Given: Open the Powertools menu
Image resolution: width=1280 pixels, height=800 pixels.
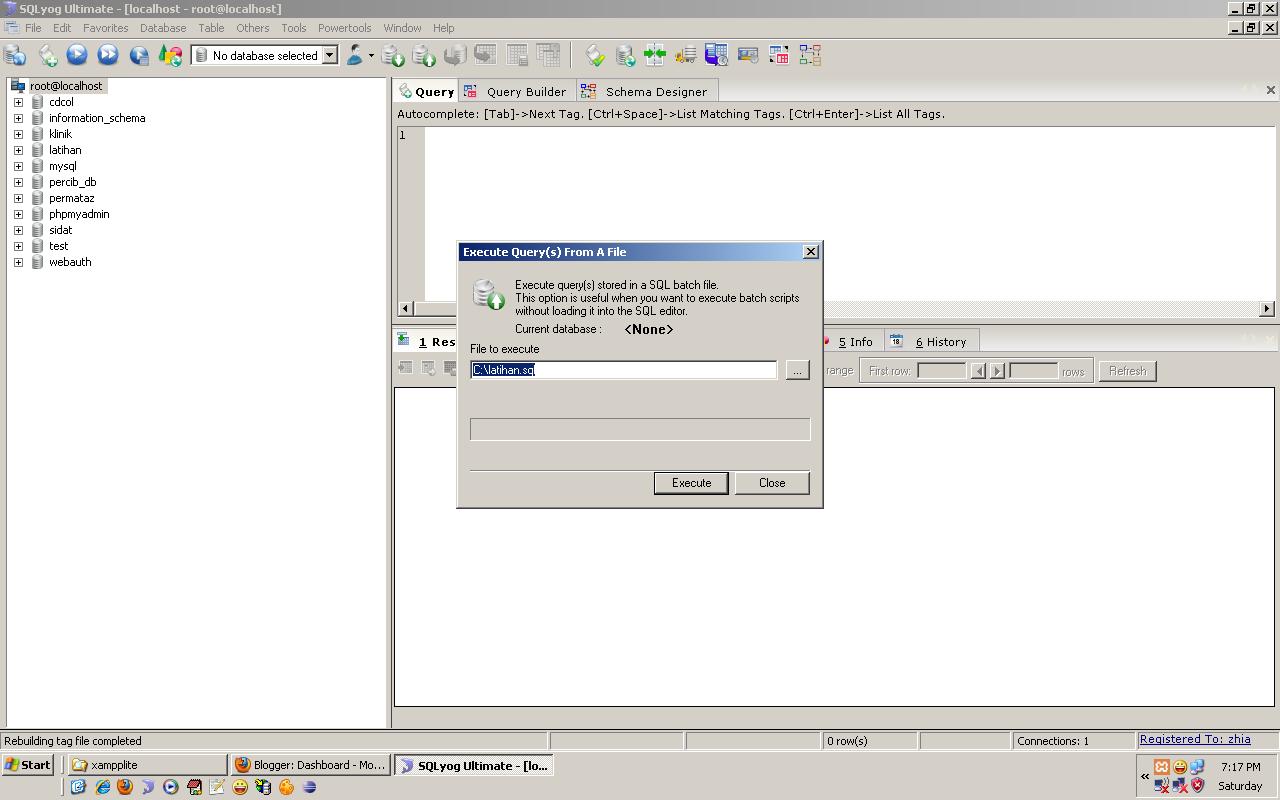Looking at the screenshot, I should click(x=344, y=28).
